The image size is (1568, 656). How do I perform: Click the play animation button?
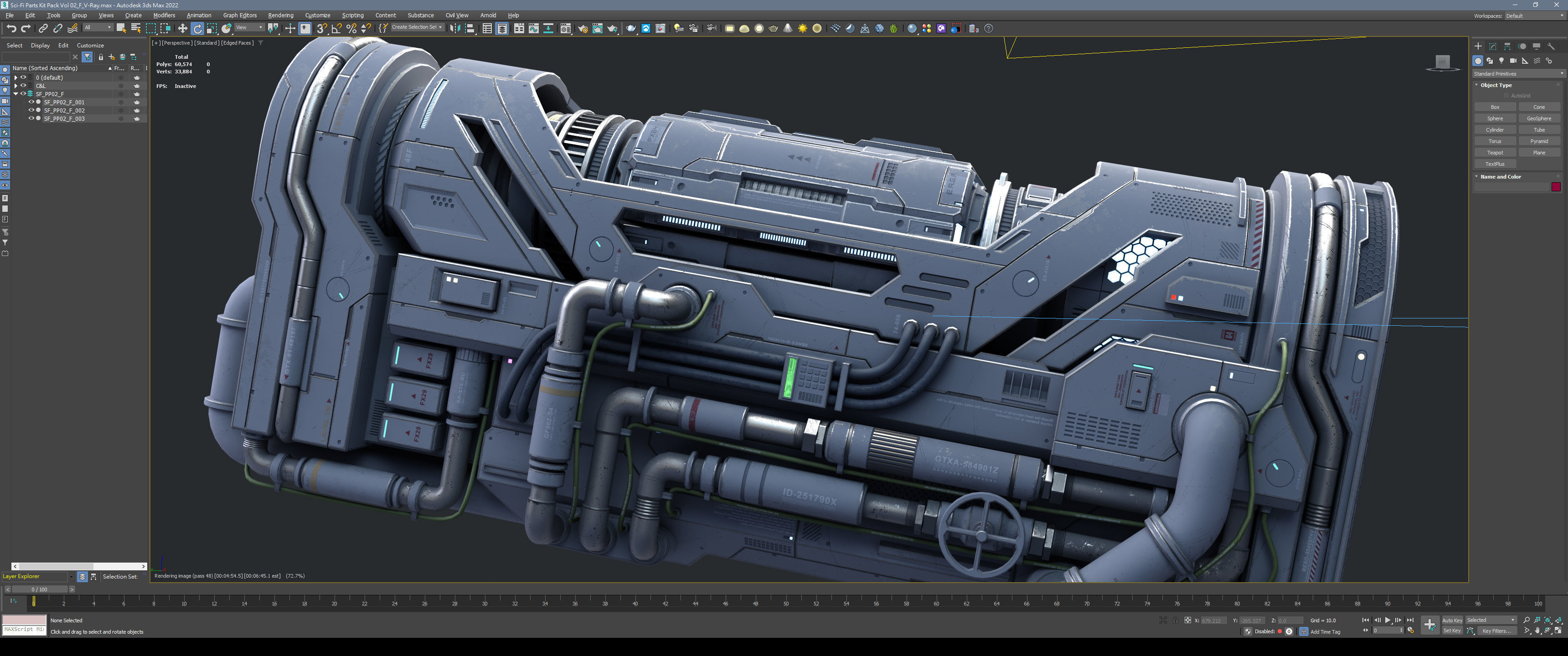(x=1387, y=620)
